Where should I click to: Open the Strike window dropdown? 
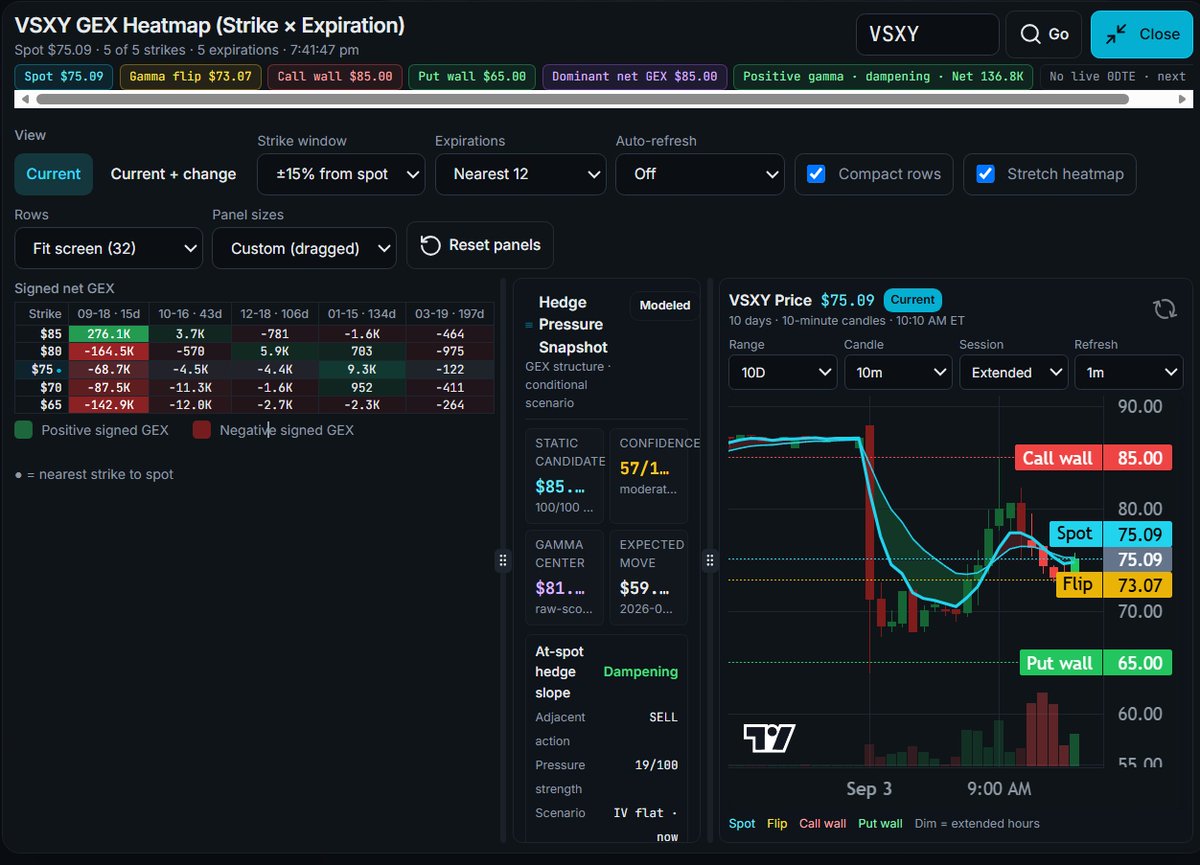(x=342, y=174)
